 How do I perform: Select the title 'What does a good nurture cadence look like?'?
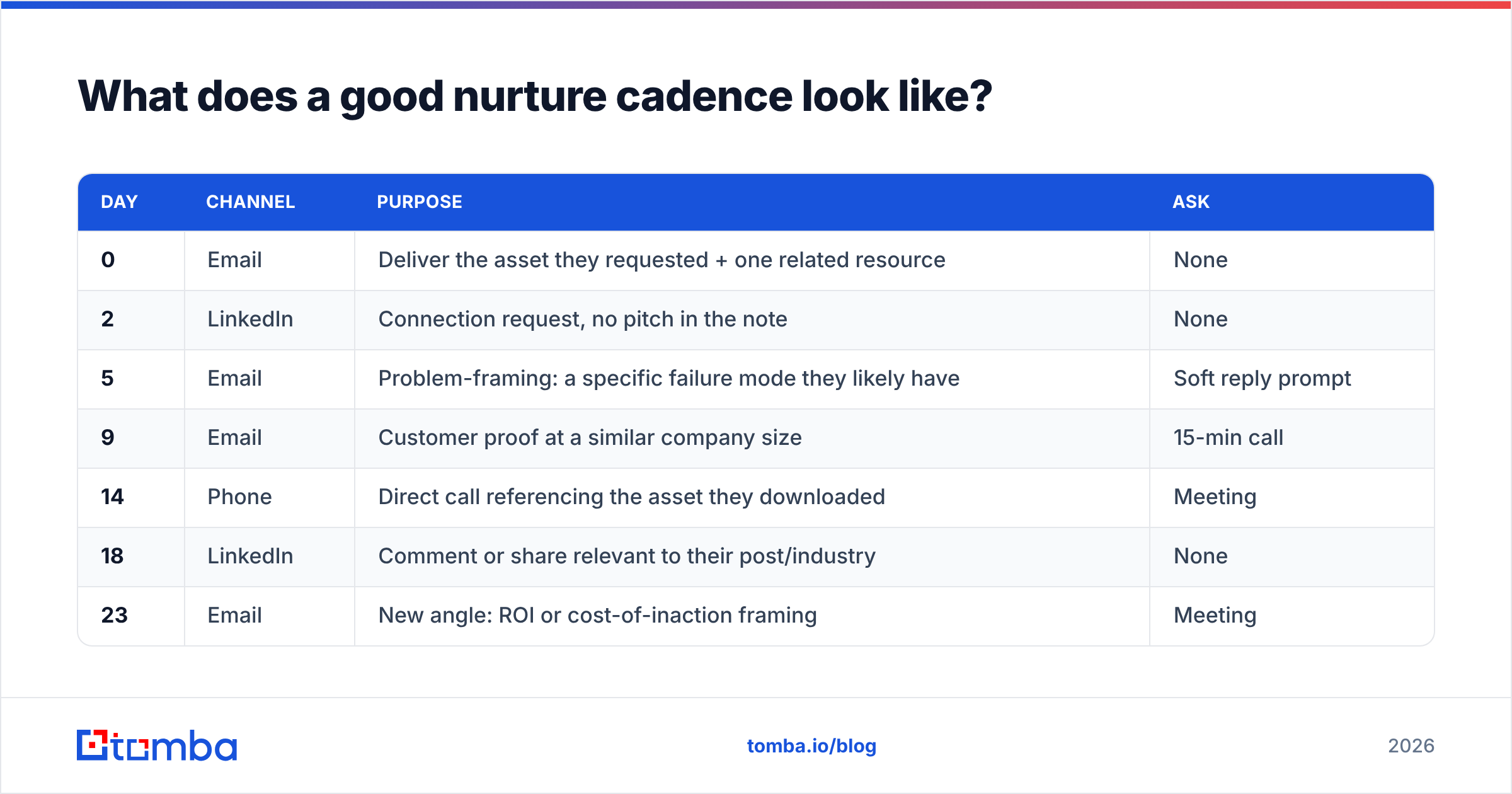[535, 96]
